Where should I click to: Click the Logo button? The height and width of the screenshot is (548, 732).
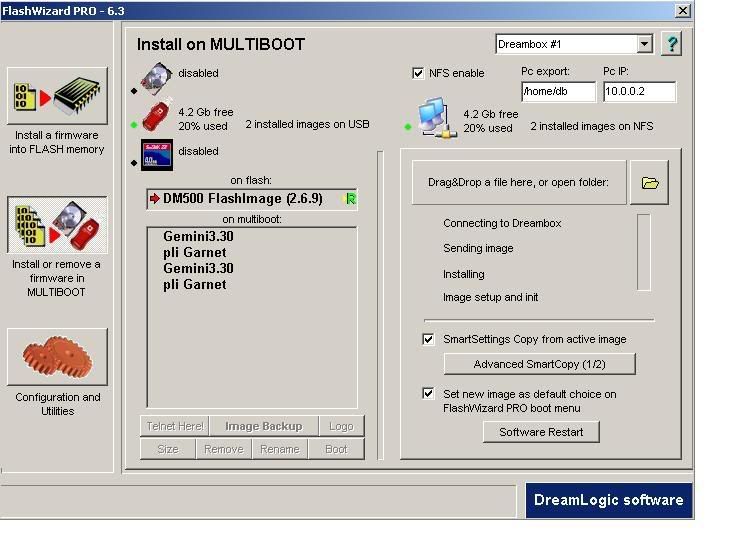coord(341,426)
